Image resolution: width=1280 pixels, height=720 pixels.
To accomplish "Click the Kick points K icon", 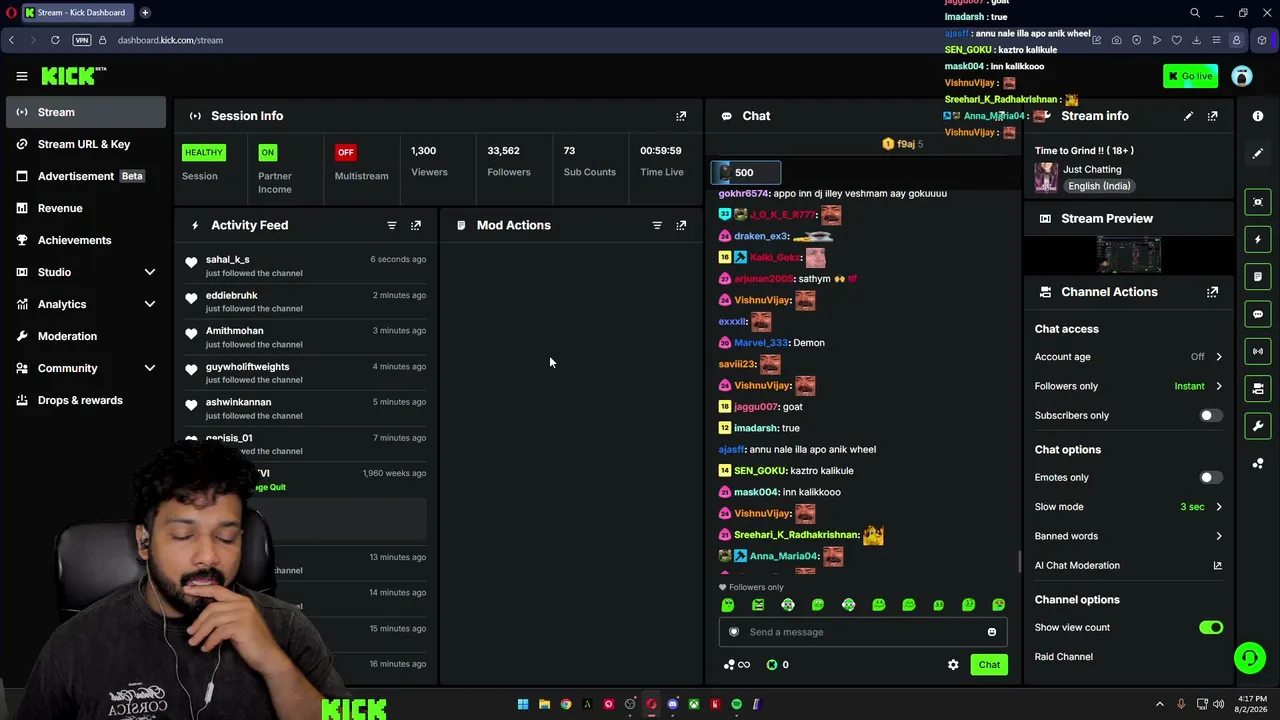I will 772,665.
